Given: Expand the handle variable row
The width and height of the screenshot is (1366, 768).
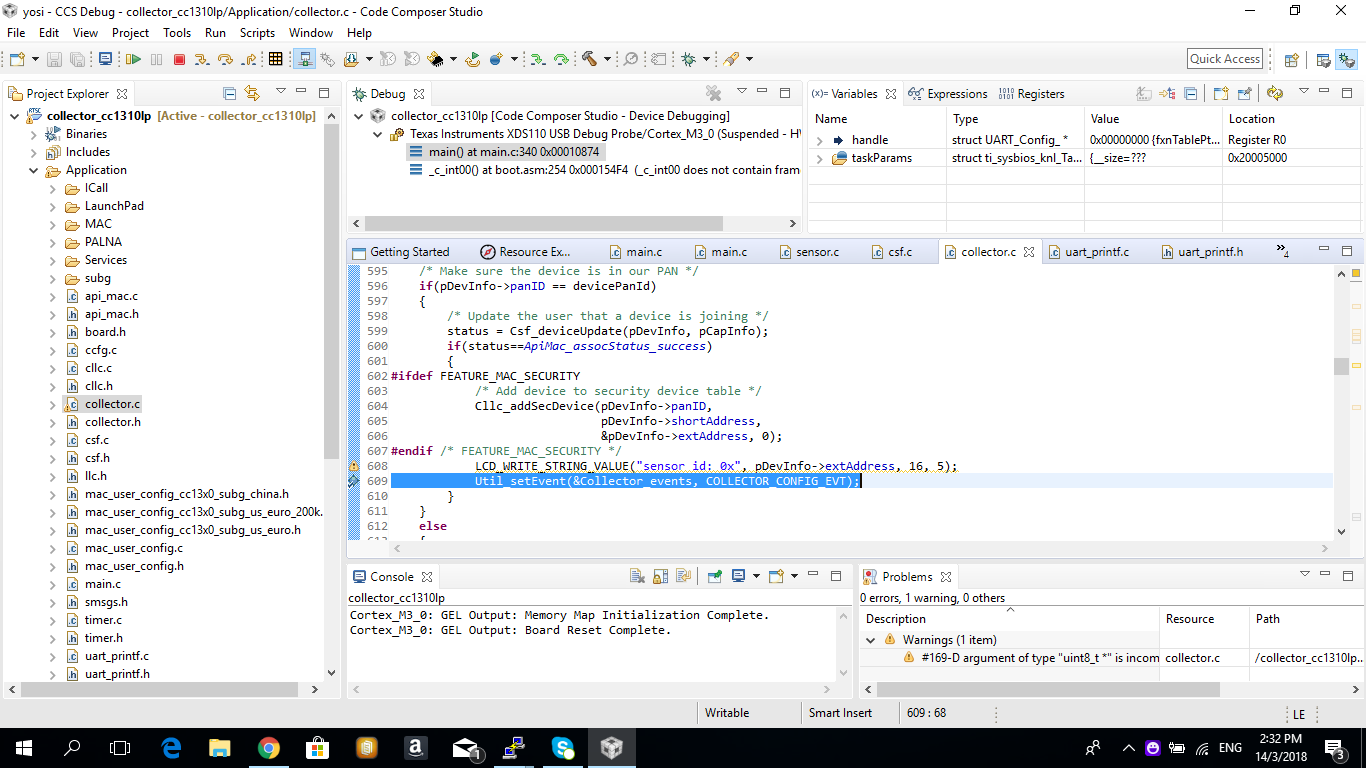Looking at the screenshot, I should tap(820, 141).
